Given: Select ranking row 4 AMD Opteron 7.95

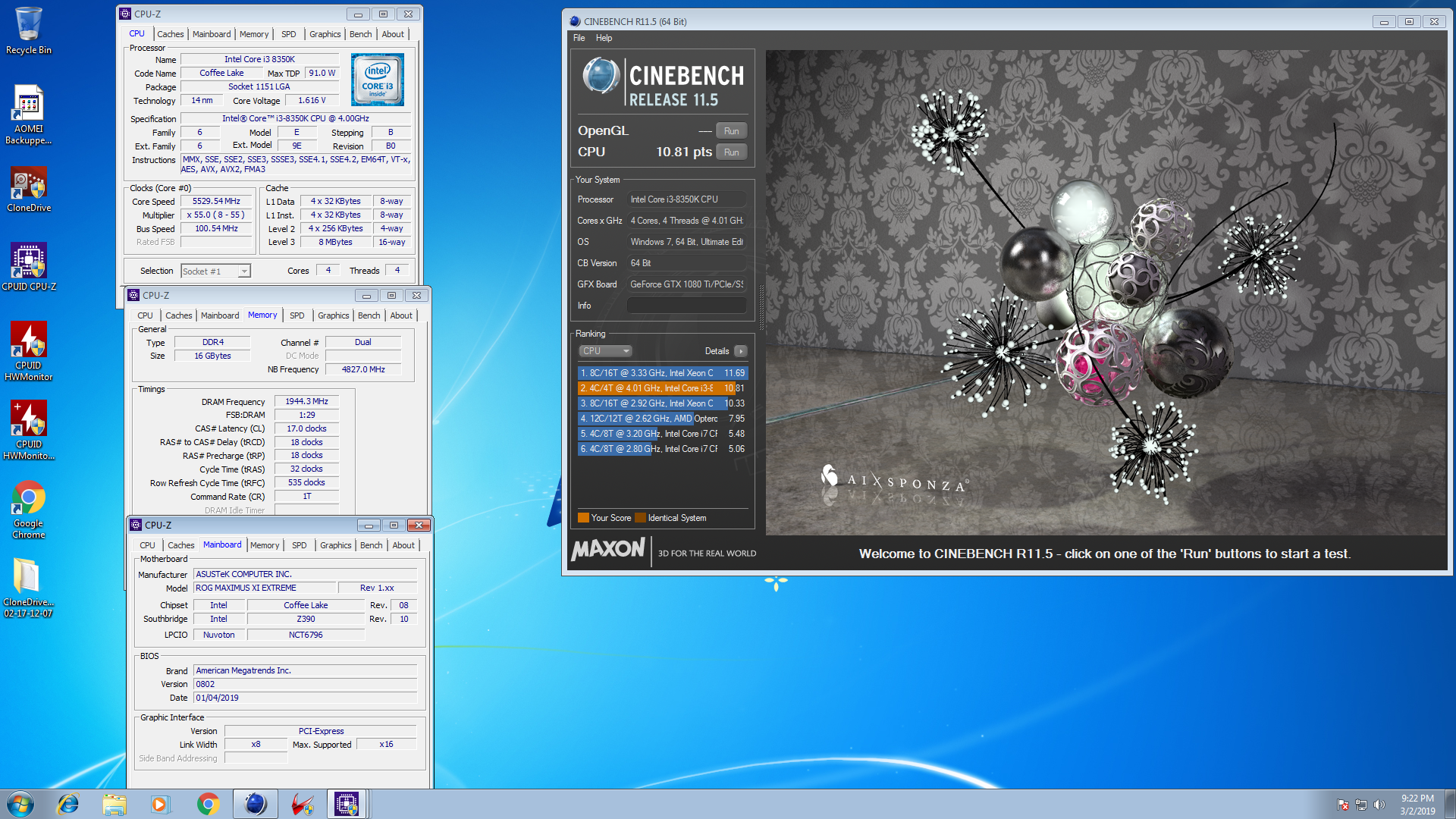Looking at the screenshot, I should (663, 419).
